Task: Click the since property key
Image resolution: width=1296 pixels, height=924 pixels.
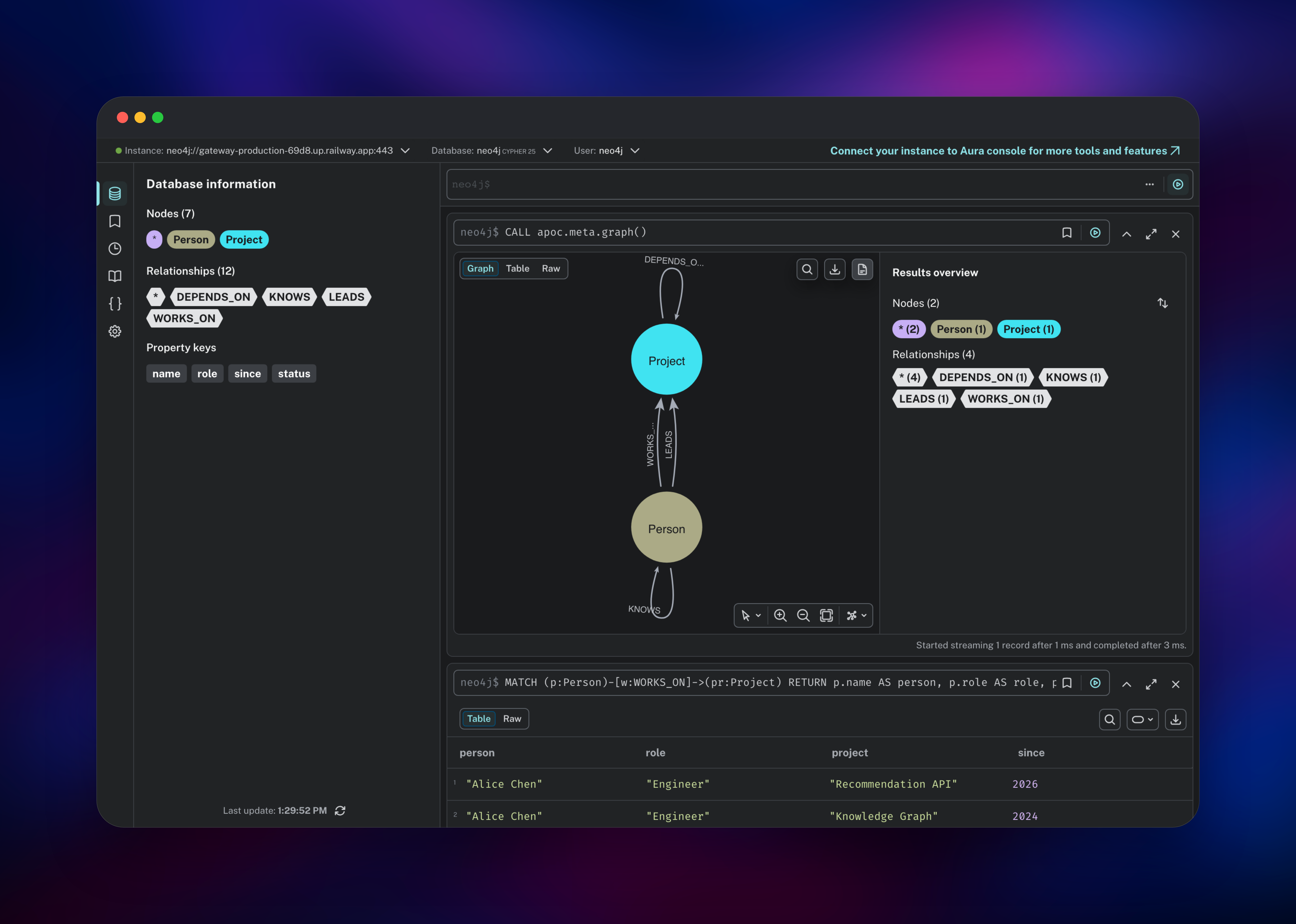Action: pyautogui.click(x=248, y=374)
